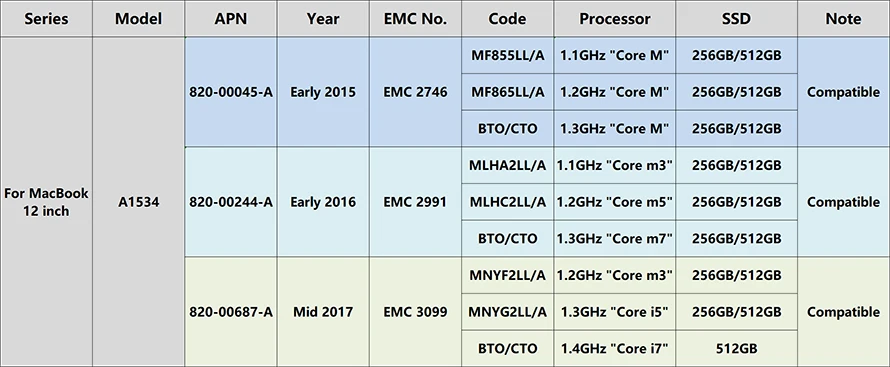Image resolution: width=890 pixels, height=367 pixels.
Task: Click code MNYG2LL/A
Action: tap(507, 311)
